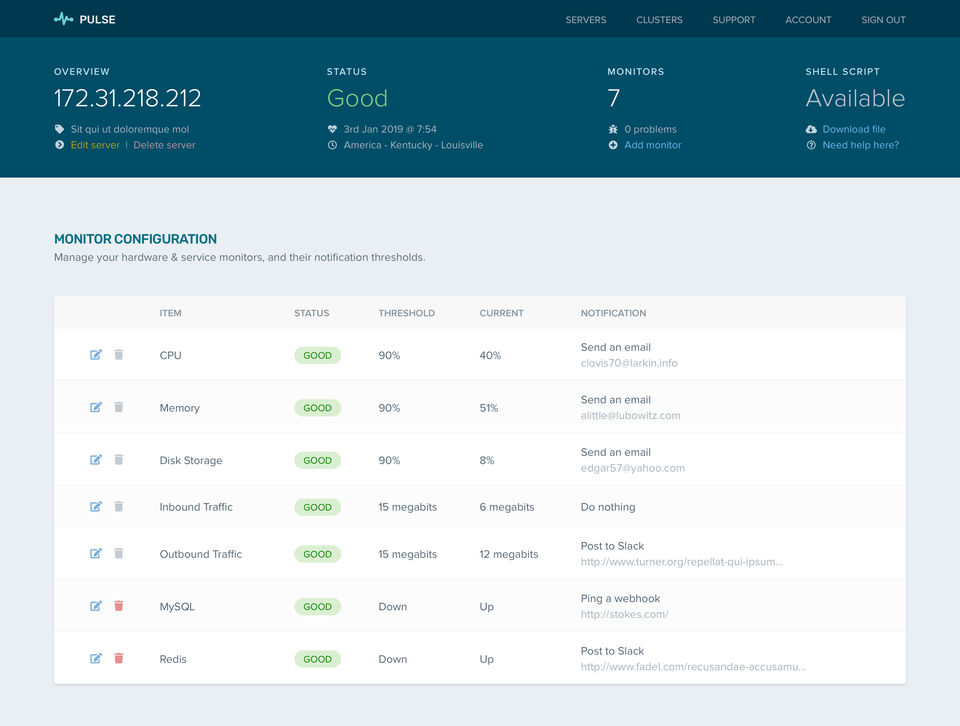
Task: Click the ITEM column header
Action: (170, 313)
